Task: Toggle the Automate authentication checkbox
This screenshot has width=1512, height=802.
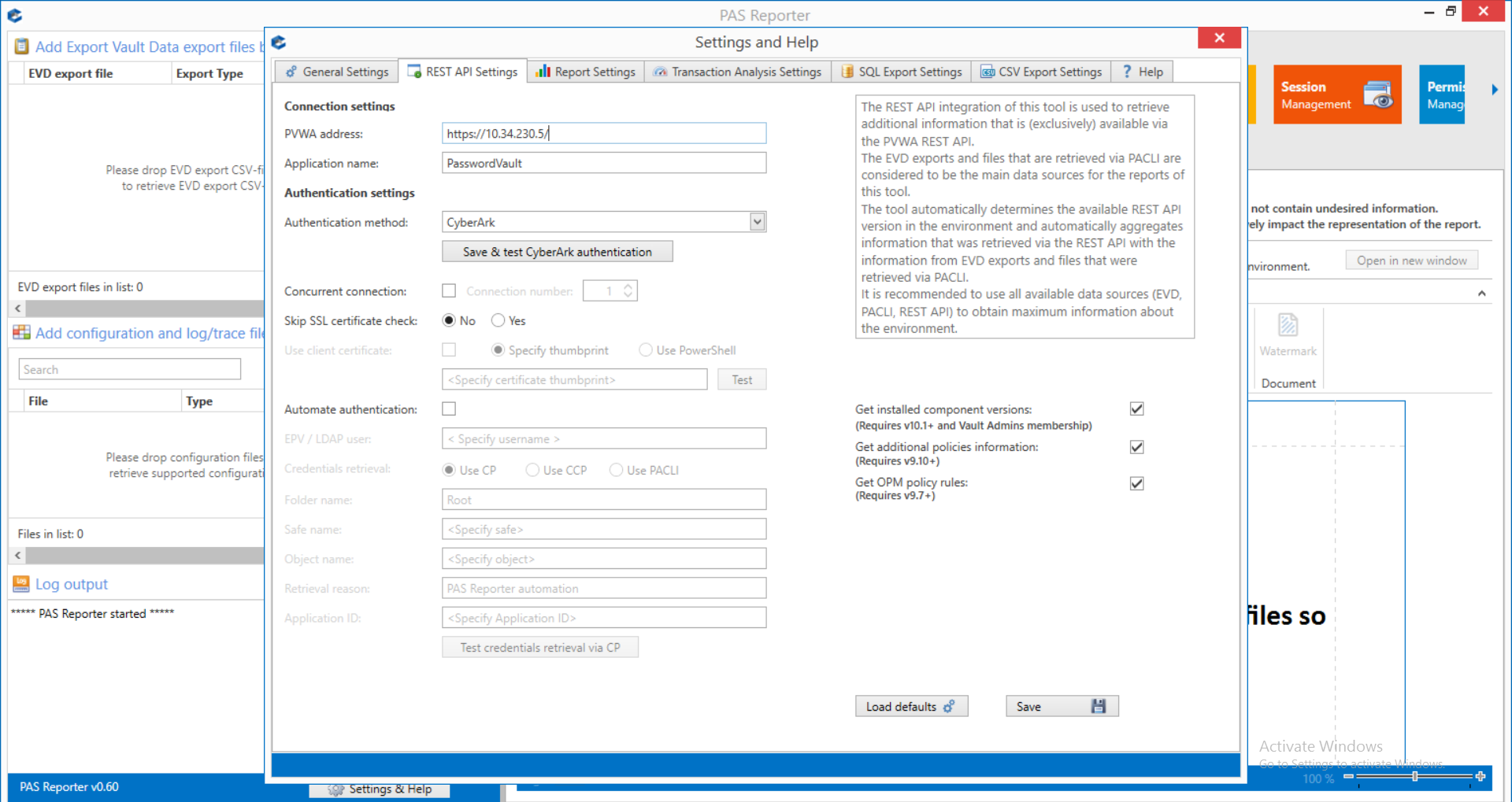Action: click(449, 408)
